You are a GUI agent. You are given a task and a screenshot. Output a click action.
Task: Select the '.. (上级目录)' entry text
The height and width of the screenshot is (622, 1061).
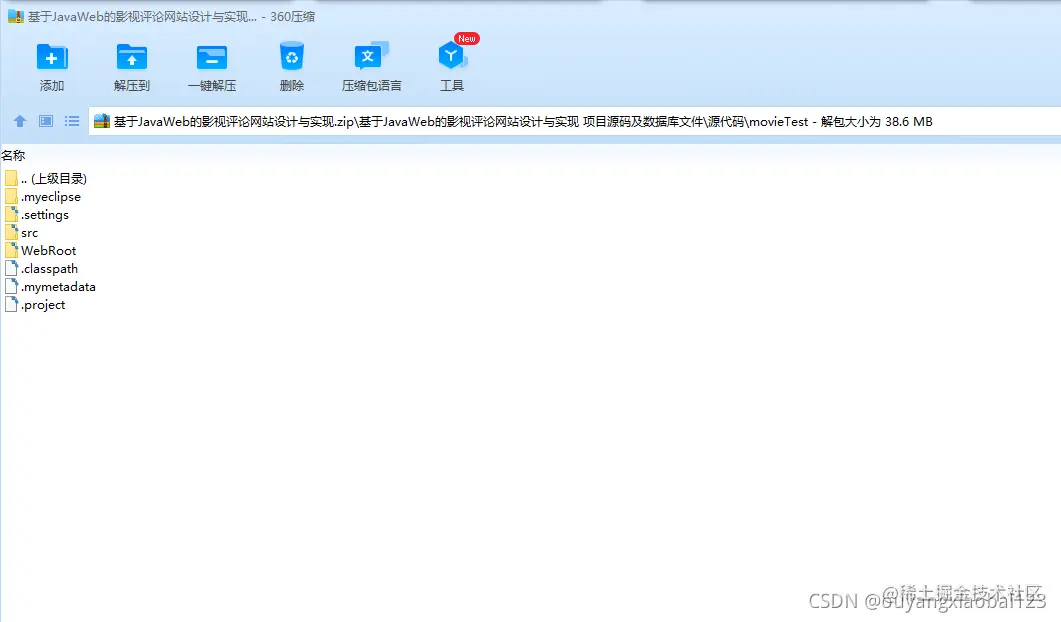coord(53,179)
